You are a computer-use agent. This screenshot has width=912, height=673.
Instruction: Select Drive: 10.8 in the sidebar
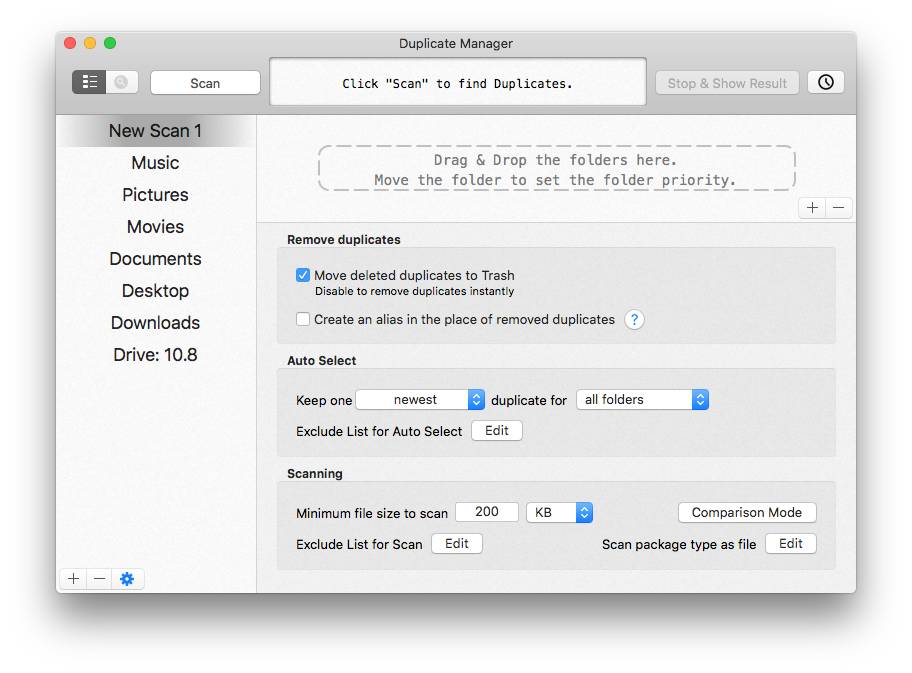click(x=155, y=354)
